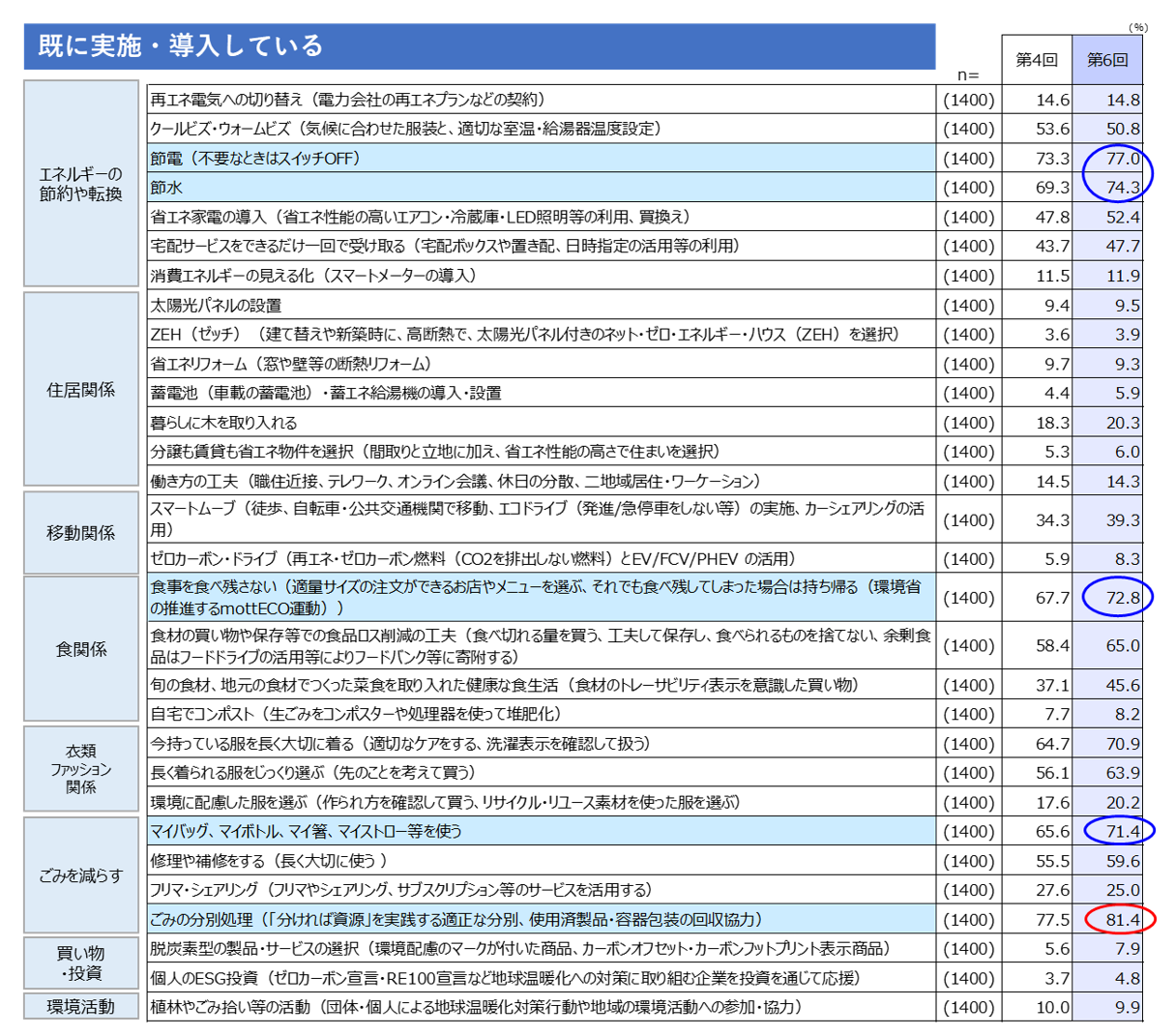Viewport: 1175px width, 1036px height.
Task: Click the ごみの分別処理 row text
Action: (456, 920)
